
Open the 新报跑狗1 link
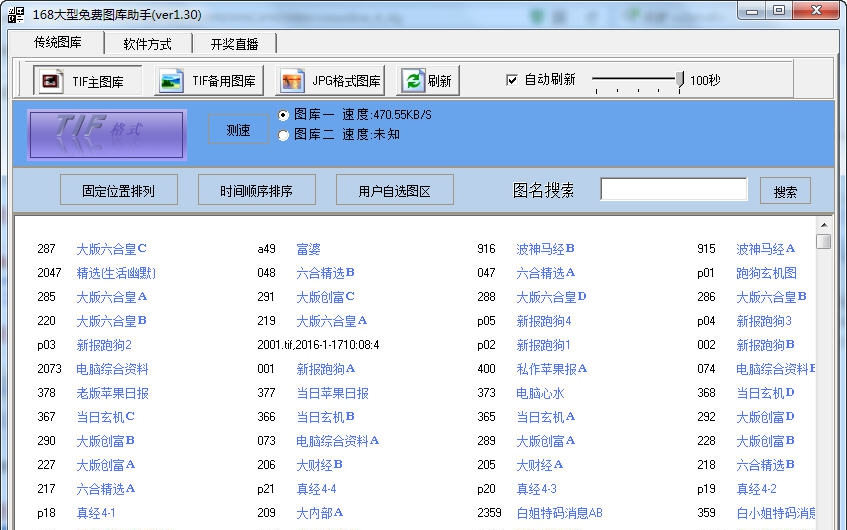coord(543,345)
